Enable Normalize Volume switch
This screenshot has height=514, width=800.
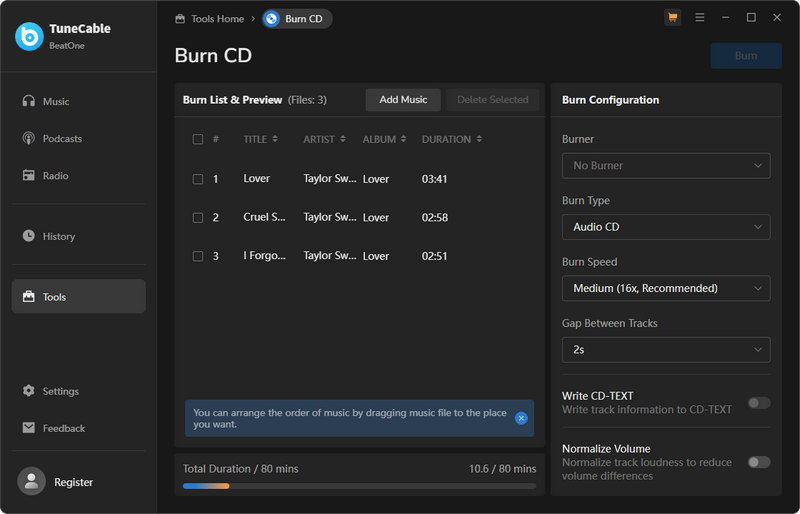click(759, 462)
